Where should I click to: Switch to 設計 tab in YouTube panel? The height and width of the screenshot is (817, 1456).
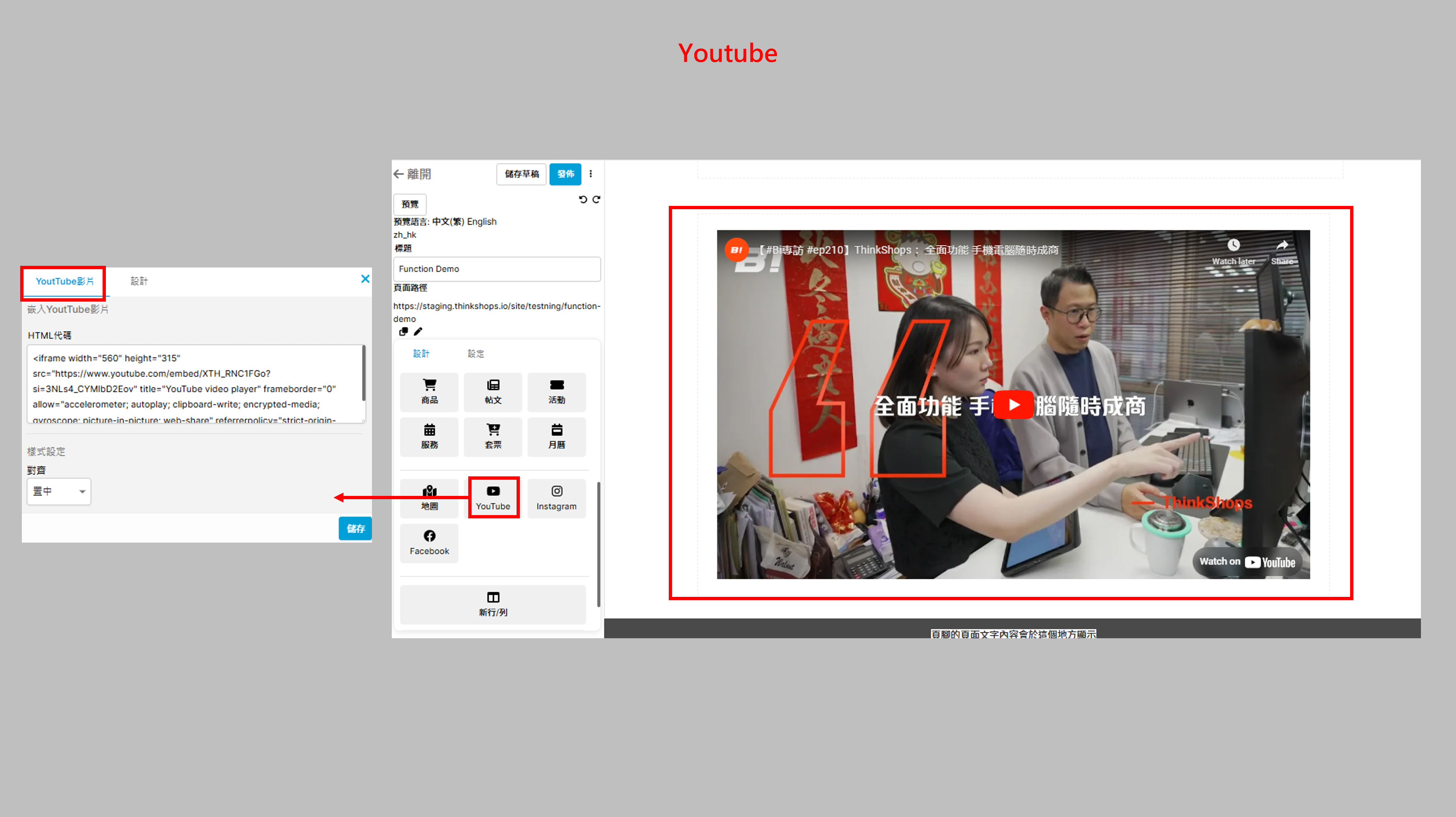138,281
